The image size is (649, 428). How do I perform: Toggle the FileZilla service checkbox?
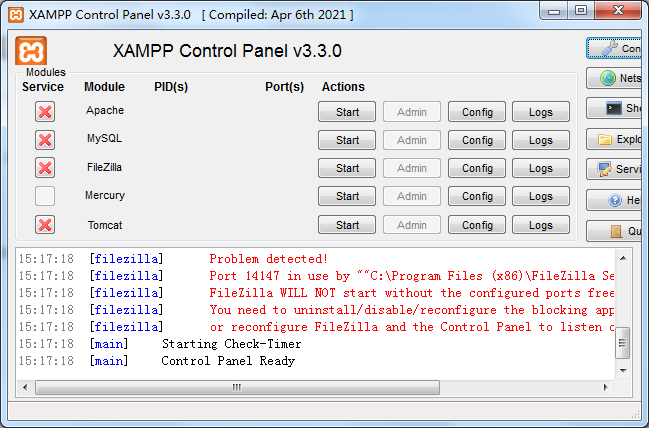[45, 168]
